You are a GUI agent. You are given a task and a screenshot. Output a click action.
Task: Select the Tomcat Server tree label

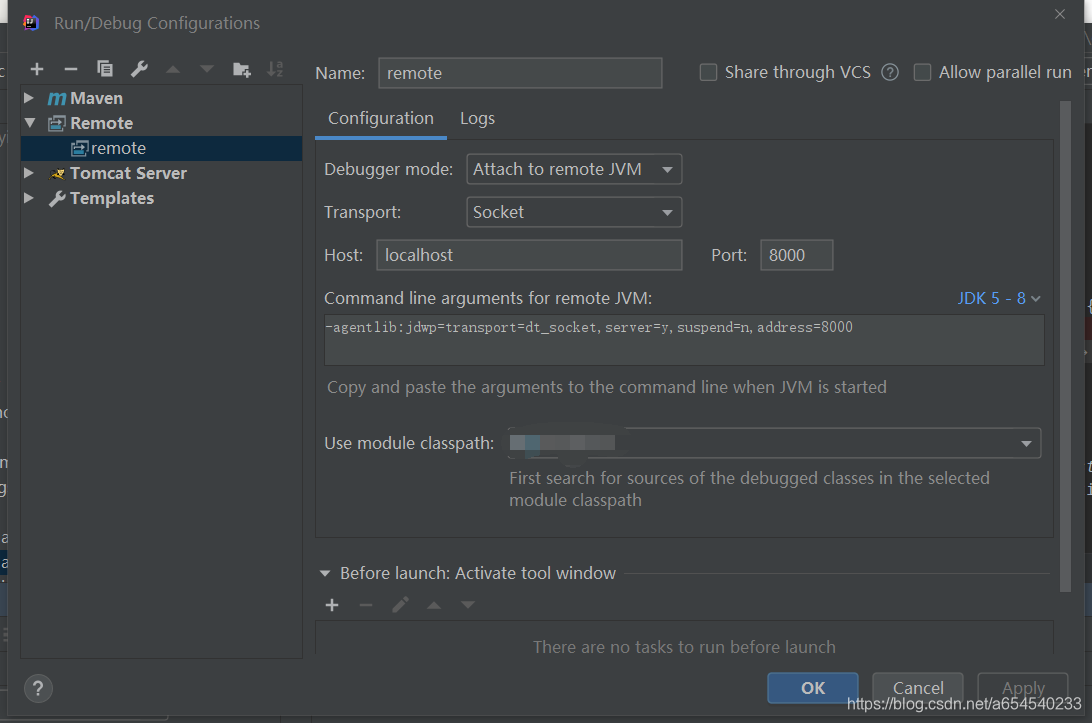128,173
